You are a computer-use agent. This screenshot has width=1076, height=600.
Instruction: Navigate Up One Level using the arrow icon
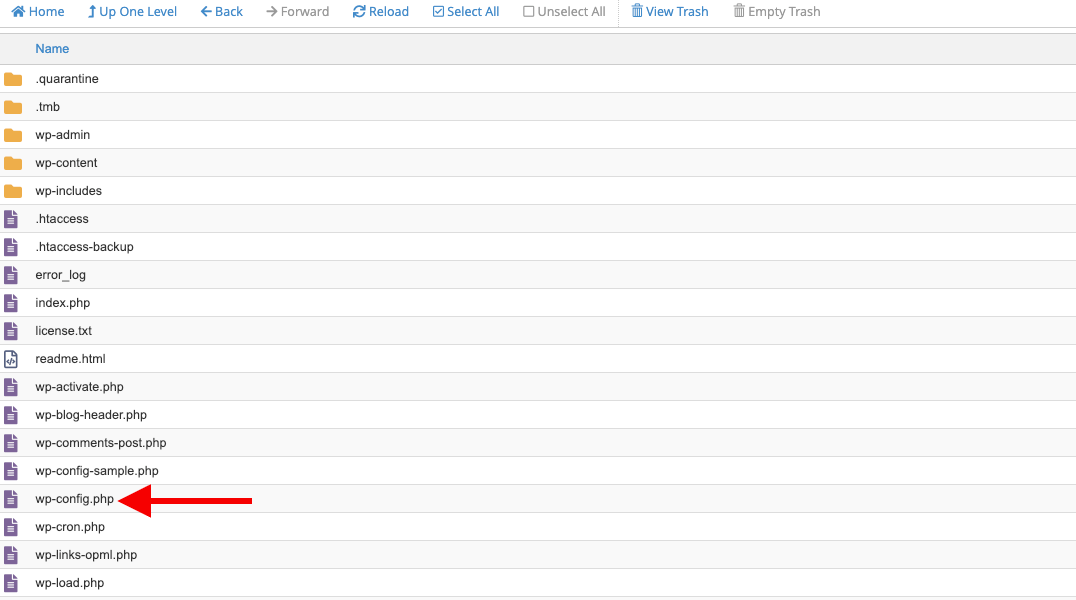(x=94, y=11)
